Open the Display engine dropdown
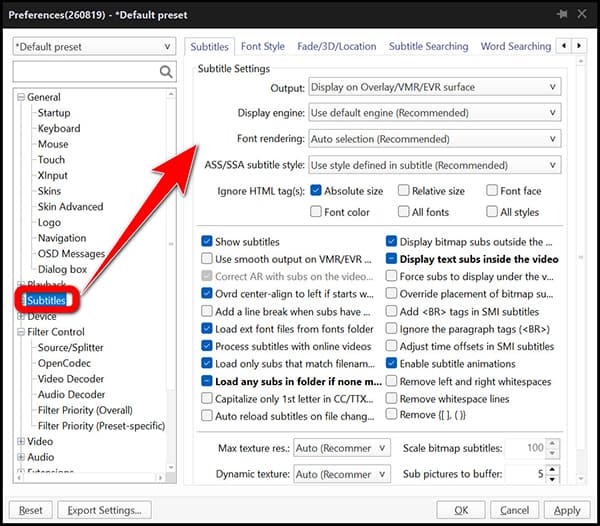The image size is (600, 526). click(x=434, y=113)
